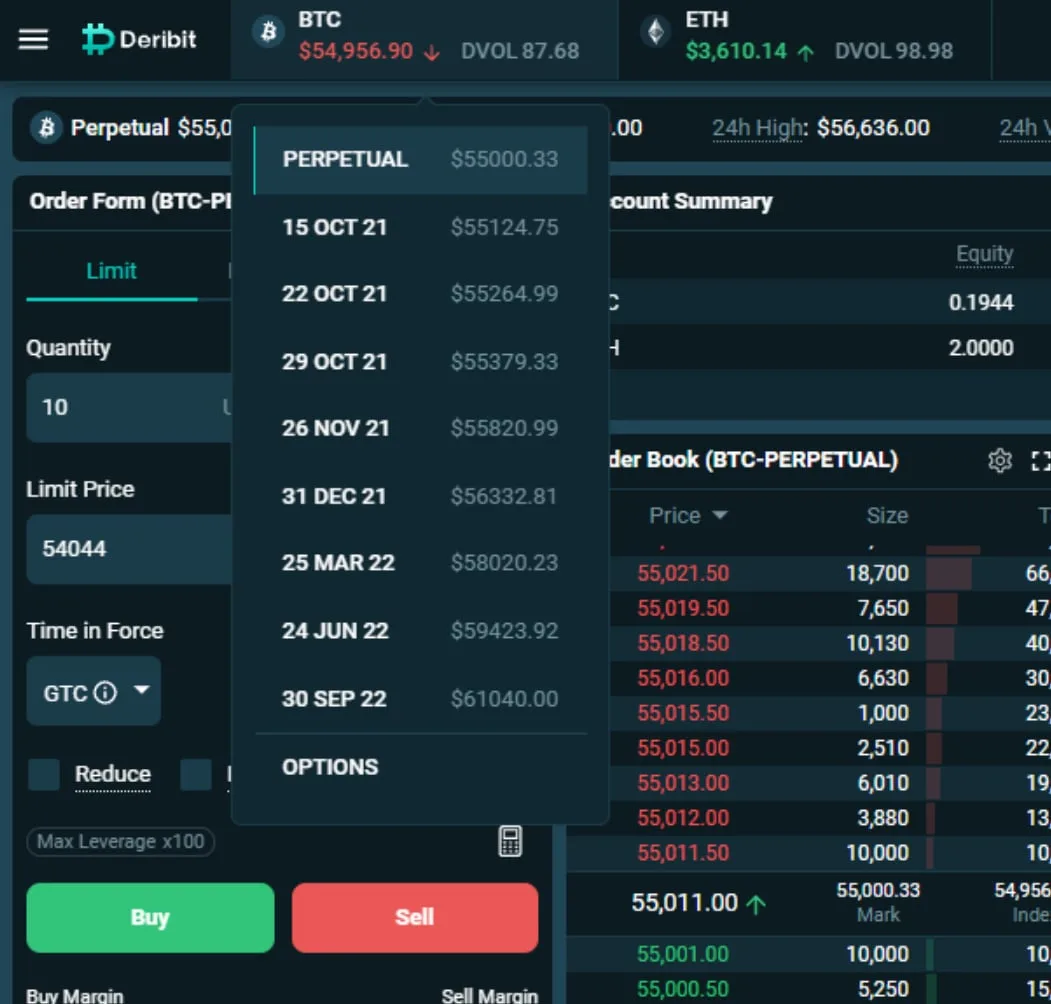
Task: Click the $61040.00 price in list
Action: 504,699
